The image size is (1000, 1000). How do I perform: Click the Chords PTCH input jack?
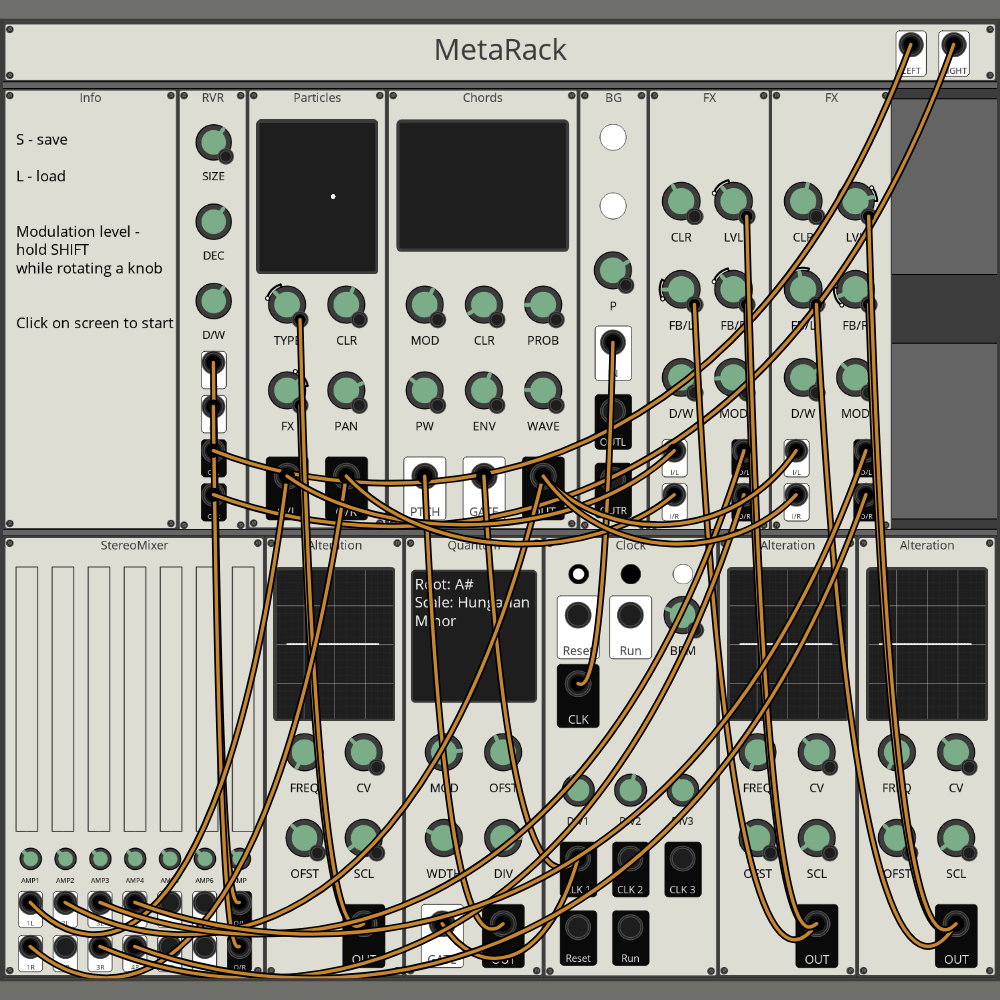point(425,476)
